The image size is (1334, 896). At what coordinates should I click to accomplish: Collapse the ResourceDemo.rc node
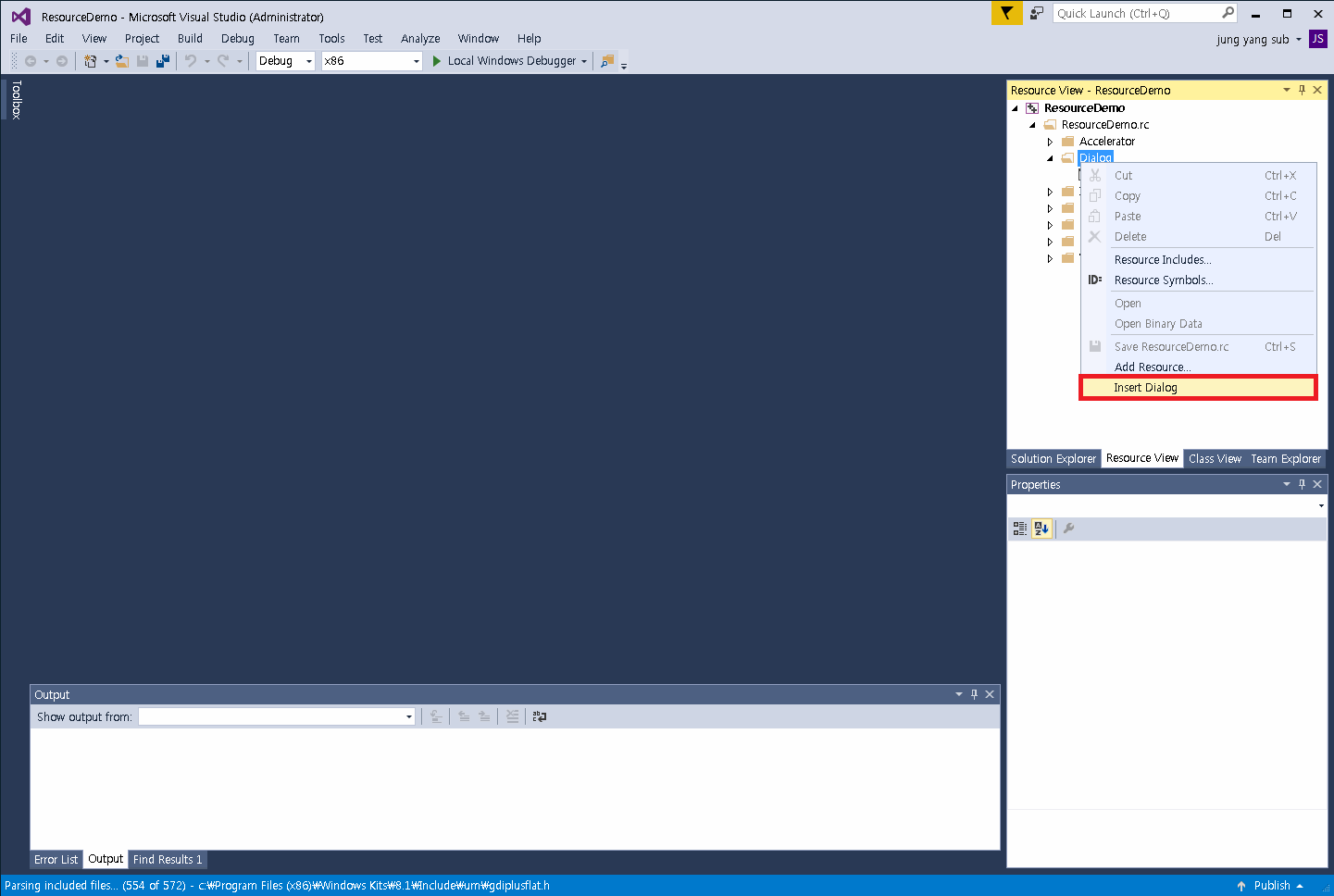[x=1032, y=125]
